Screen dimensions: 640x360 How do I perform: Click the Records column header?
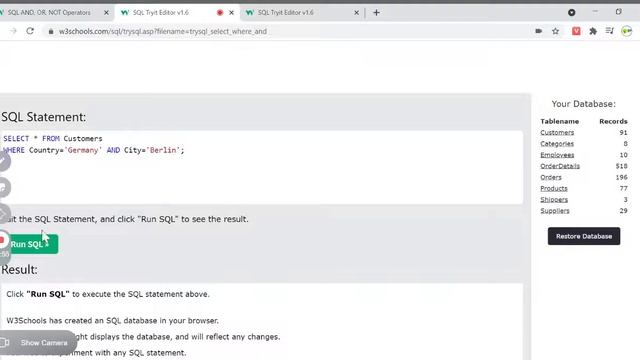coord(613,121)
